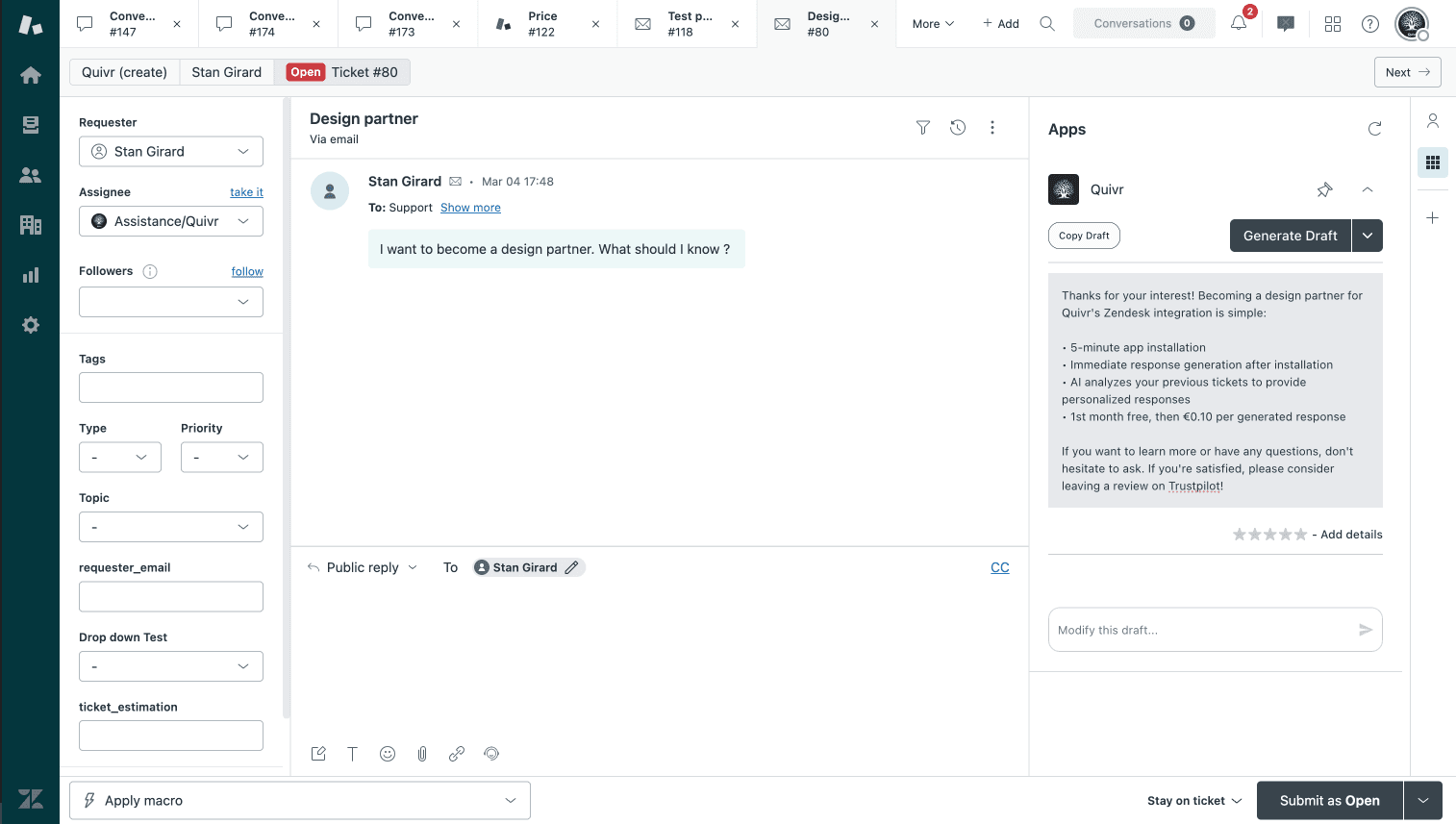Open Reporting bar chart icon
The image size is (1456, 824).
(x=31, y=275)
